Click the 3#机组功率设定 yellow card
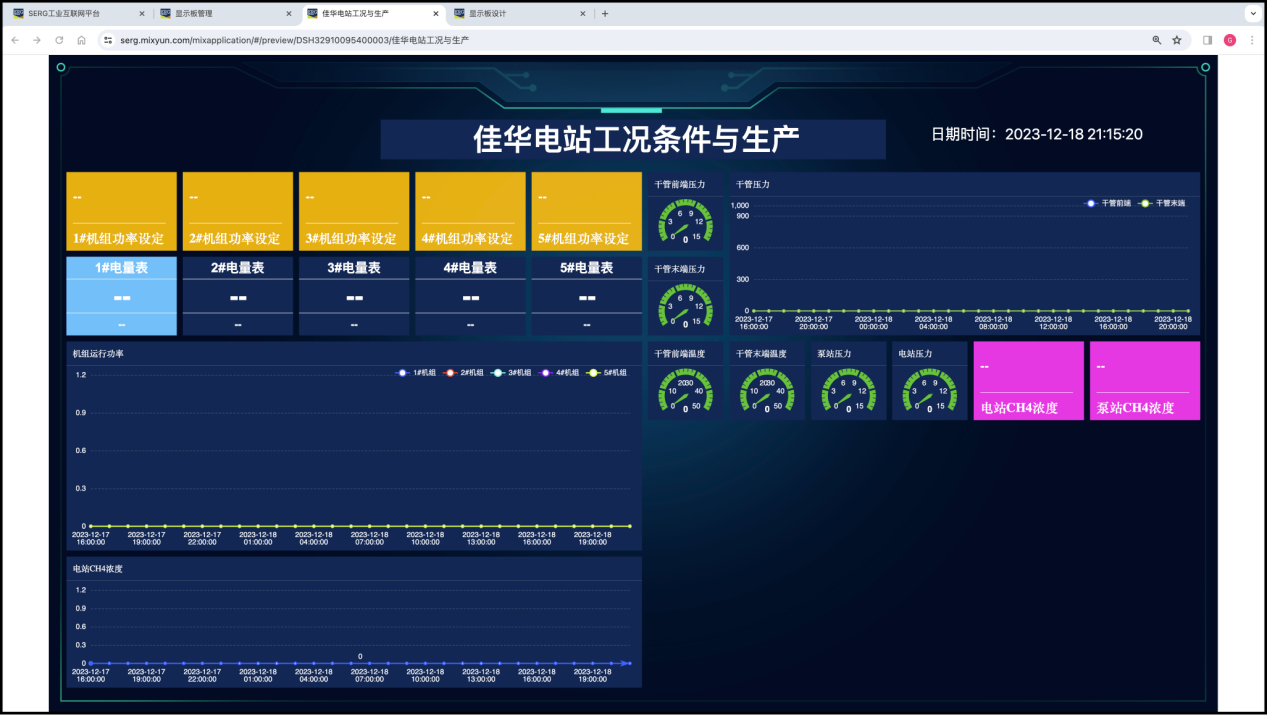This screenshot has height=715, width=1267. 354,211
